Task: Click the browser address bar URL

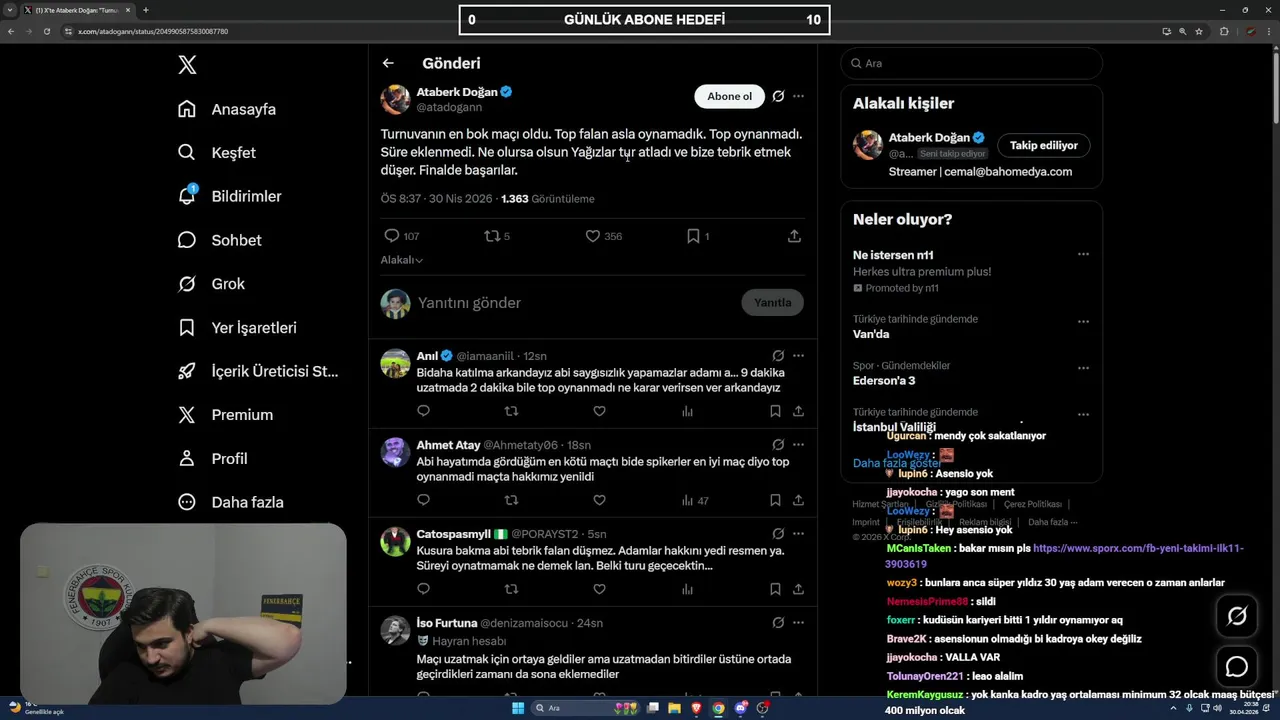Action: (153, 31)
